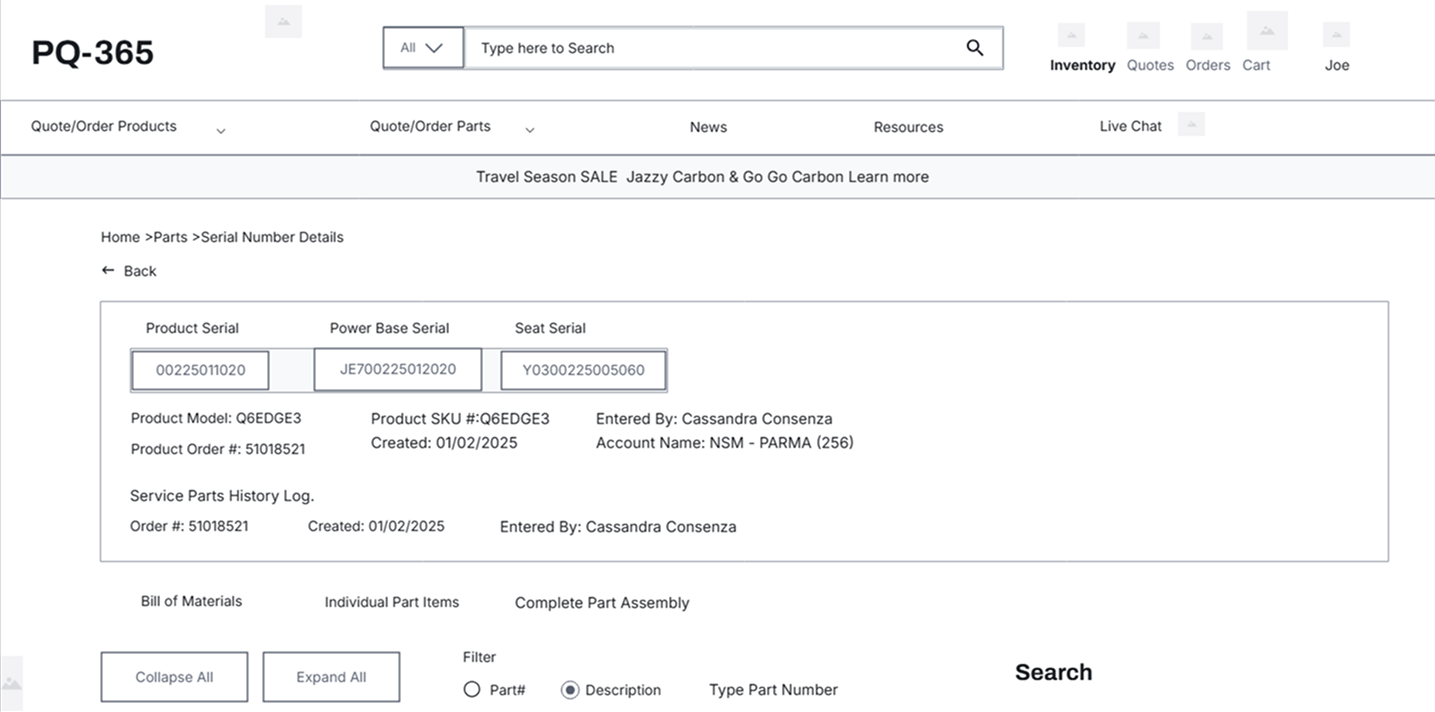Click the Product Order #: 51018521 text
This screenshot has width=1435, height=712.
(x=218, y=449)
